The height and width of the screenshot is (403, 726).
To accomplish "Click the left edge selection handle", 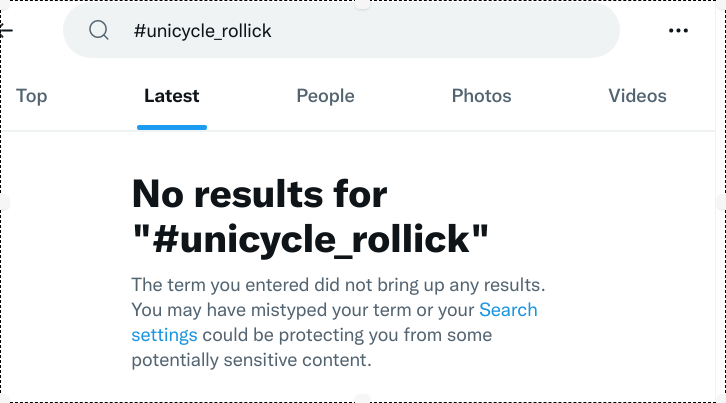I will (x=4, y=202).
